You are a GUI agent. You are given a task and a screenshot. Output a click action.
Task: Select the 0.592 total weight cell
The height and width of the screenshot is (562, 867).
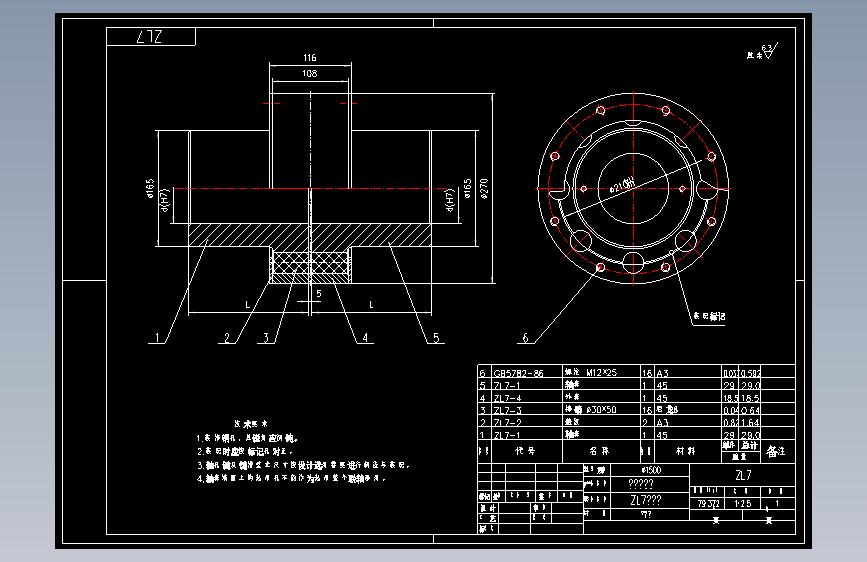click(750, 373)
